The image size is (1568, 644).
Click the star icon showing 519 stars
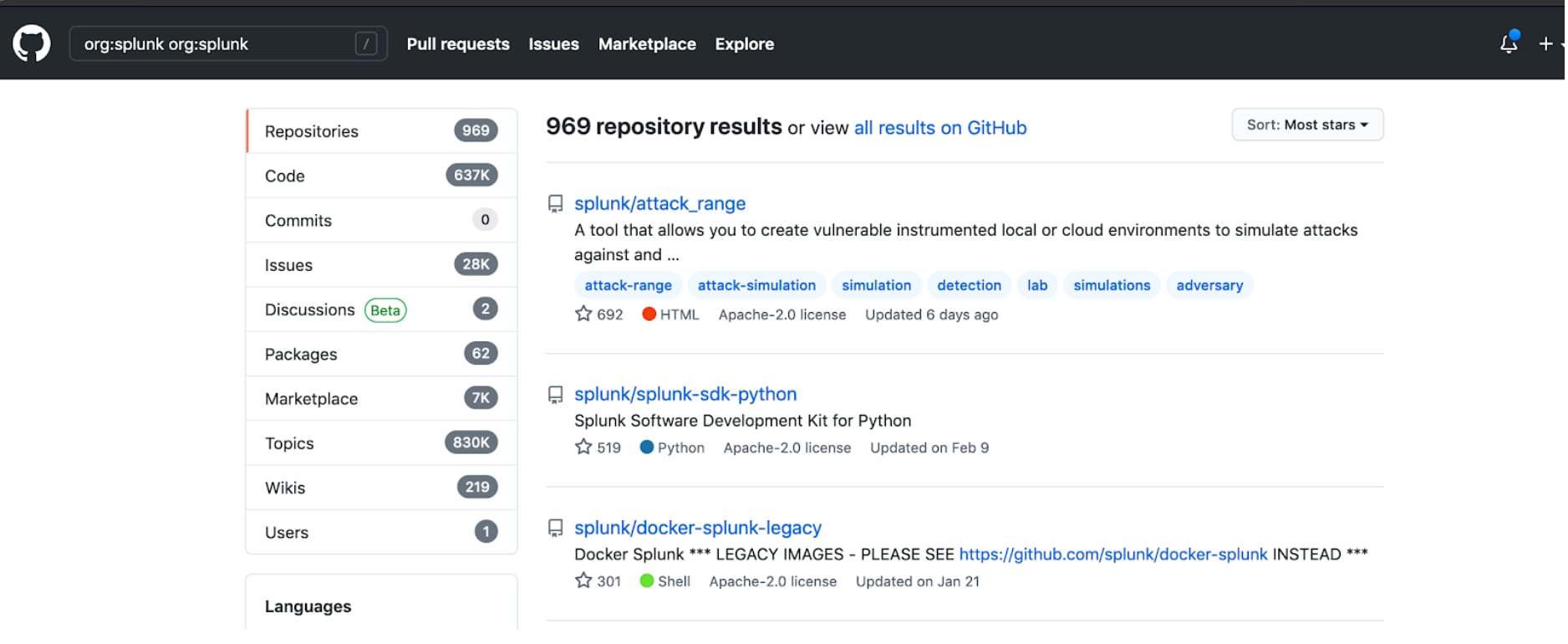583,447
